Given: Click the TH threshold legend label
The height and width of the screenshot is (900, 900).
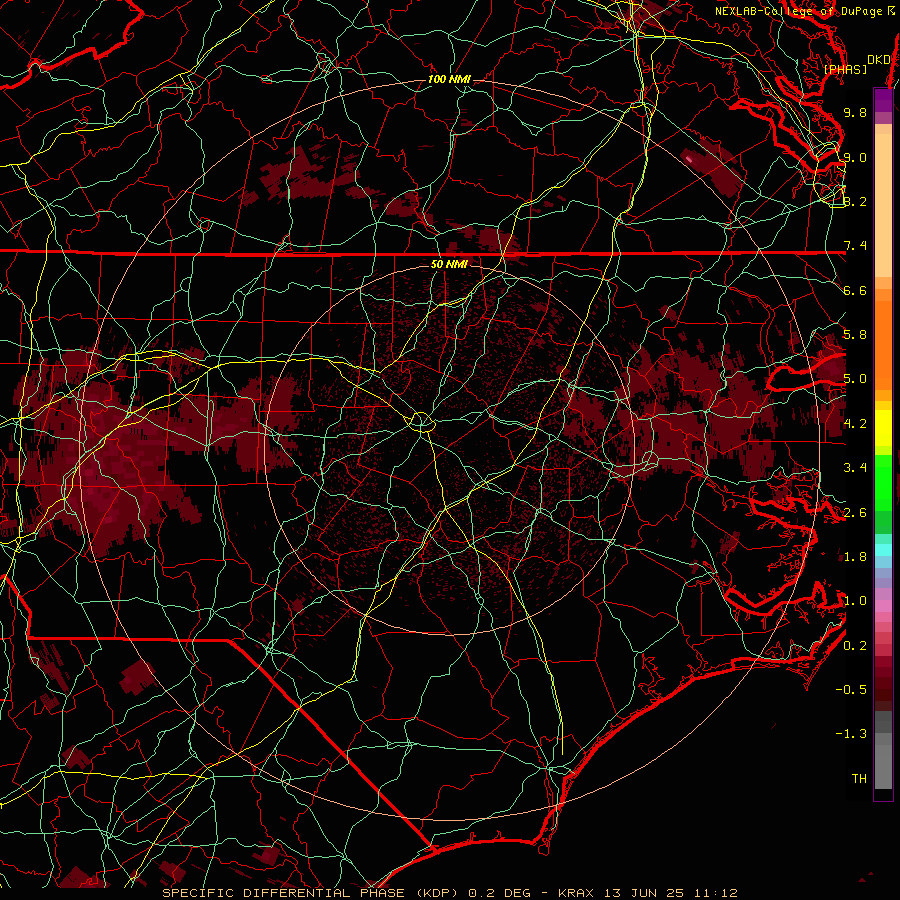Looking at the screenshot, I should coord(859,779).
